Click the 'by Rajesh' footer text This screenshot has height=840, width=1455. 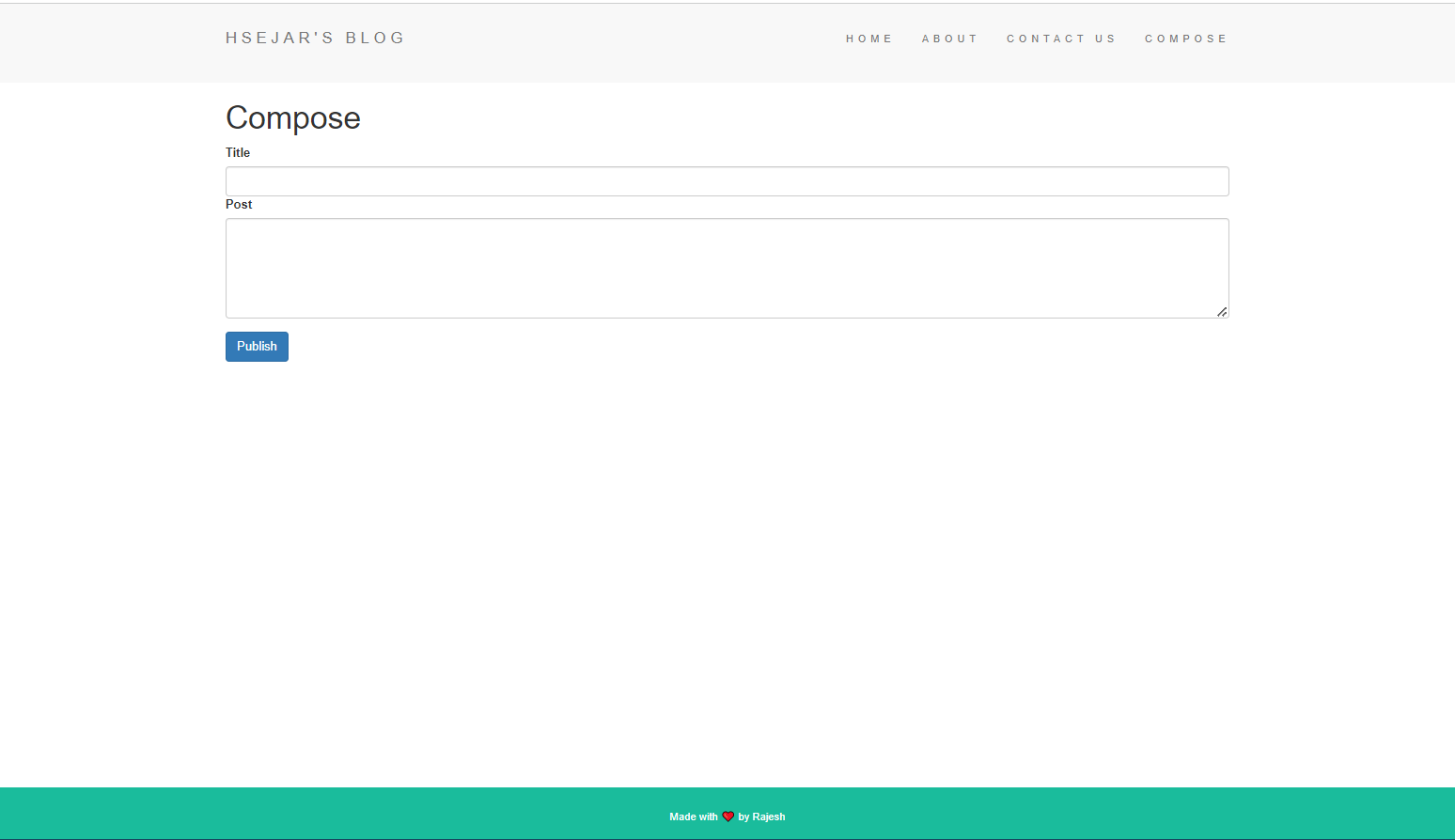pyautogui.click(x=761, y=817)
